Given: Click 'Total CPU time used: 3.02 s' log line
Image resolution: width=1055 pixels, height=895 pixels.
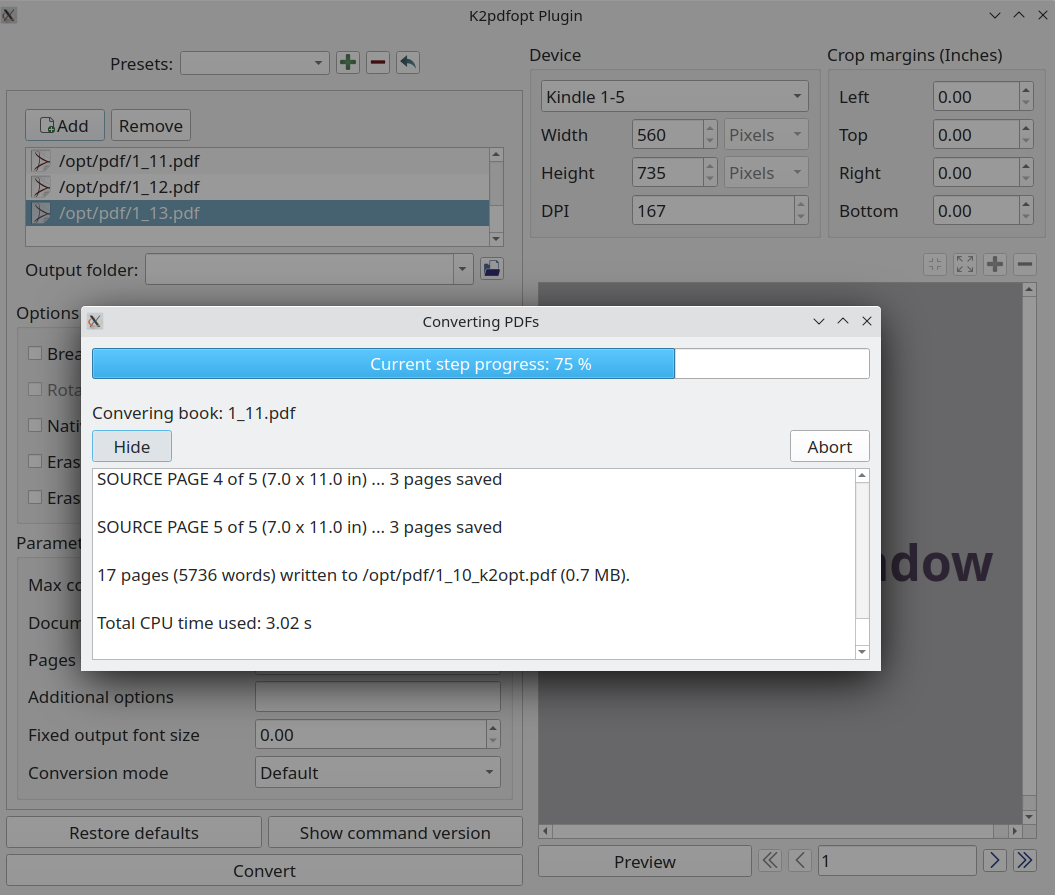Looking at the screenshot, I should point(204,623).
